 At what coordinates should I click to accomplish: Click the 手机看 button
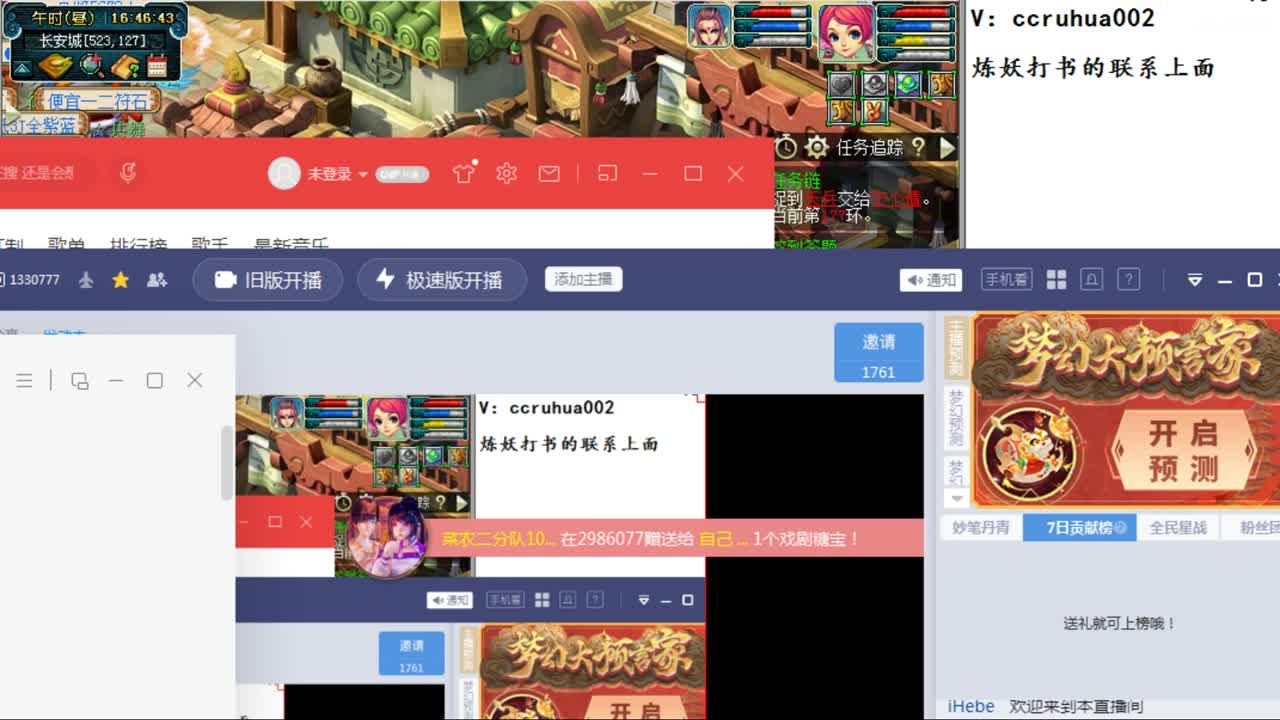click(x=1006, y=280)
